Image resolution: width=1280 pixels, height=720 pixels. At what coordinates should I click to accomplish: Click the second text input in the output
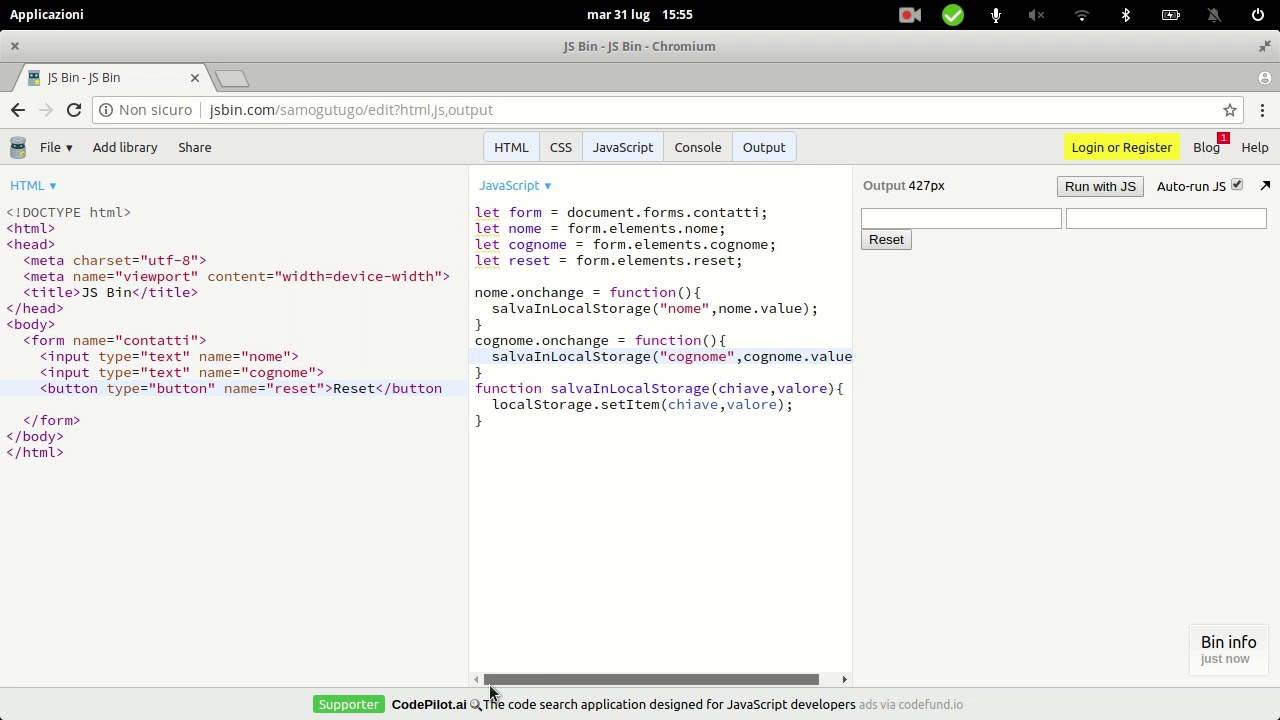click(1166, 218)
